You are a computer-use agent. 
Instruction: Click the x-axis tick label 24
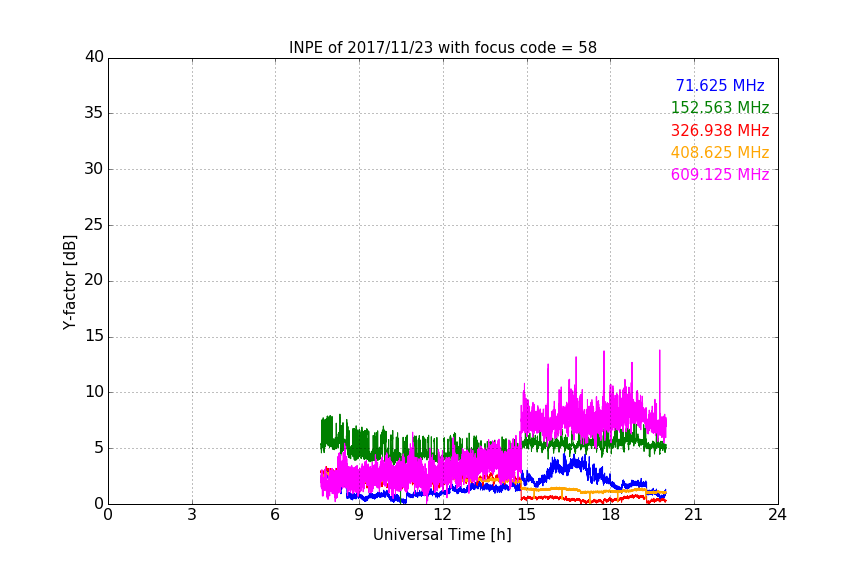(778, 515)
